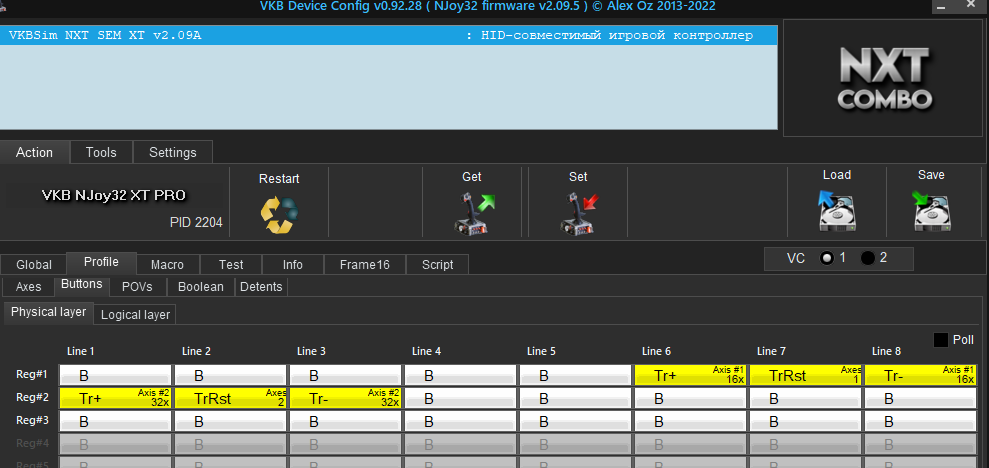Click Reg#3 Line 1 B cell

pos(115,421)
